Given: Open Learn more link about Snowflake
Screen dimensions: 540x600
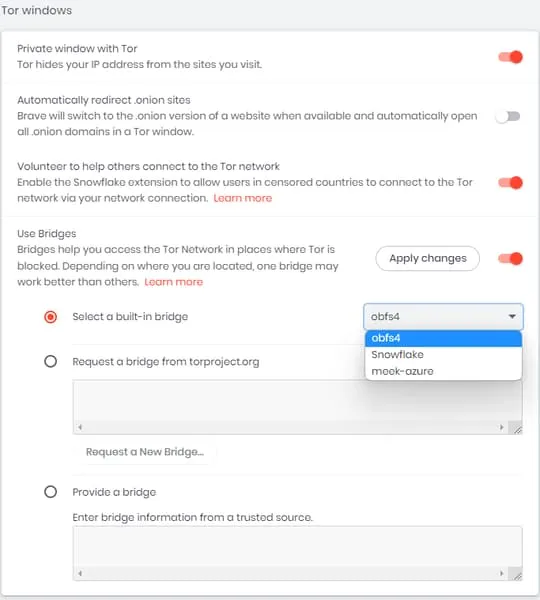Looking at the screenshot, I should click(243, 198).
